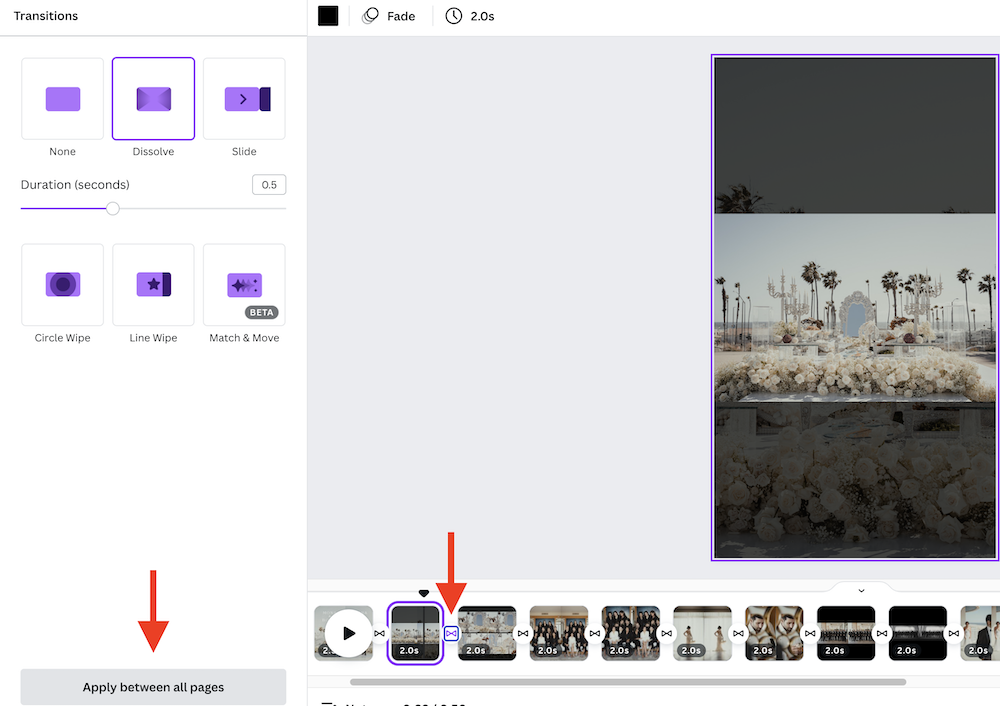Select the Match & Move beta transition

click(243, 285)
